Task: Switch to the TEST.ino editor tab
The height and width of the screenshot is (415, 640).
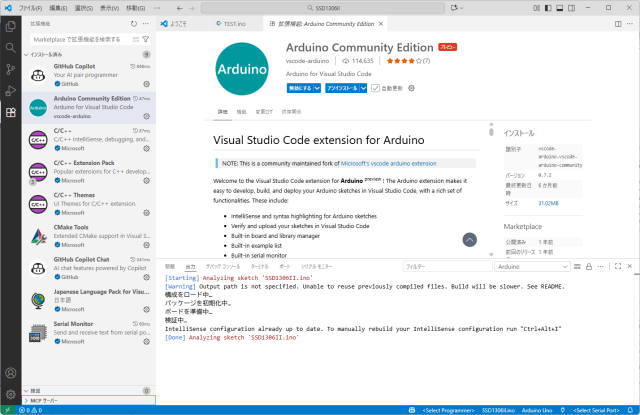Action: (238, 23)
